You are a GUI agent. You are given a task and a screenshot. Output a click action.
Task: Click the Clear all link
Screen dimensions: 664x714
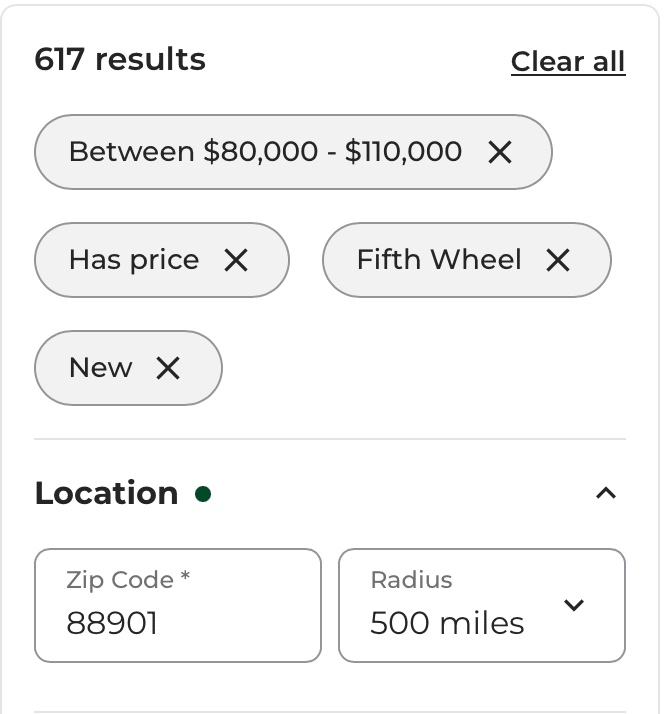pyautogui.click(x=567, y=62)
